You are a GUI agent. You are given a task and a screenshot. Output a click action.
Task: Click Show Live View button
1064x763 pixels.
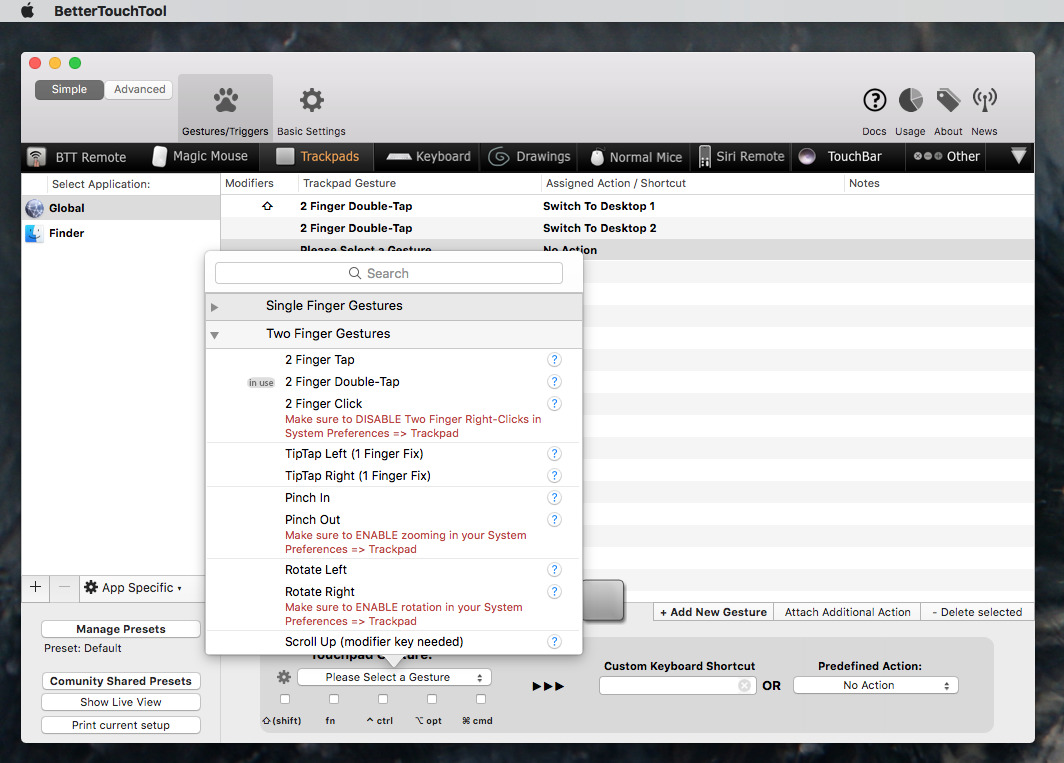pos(121,702)
